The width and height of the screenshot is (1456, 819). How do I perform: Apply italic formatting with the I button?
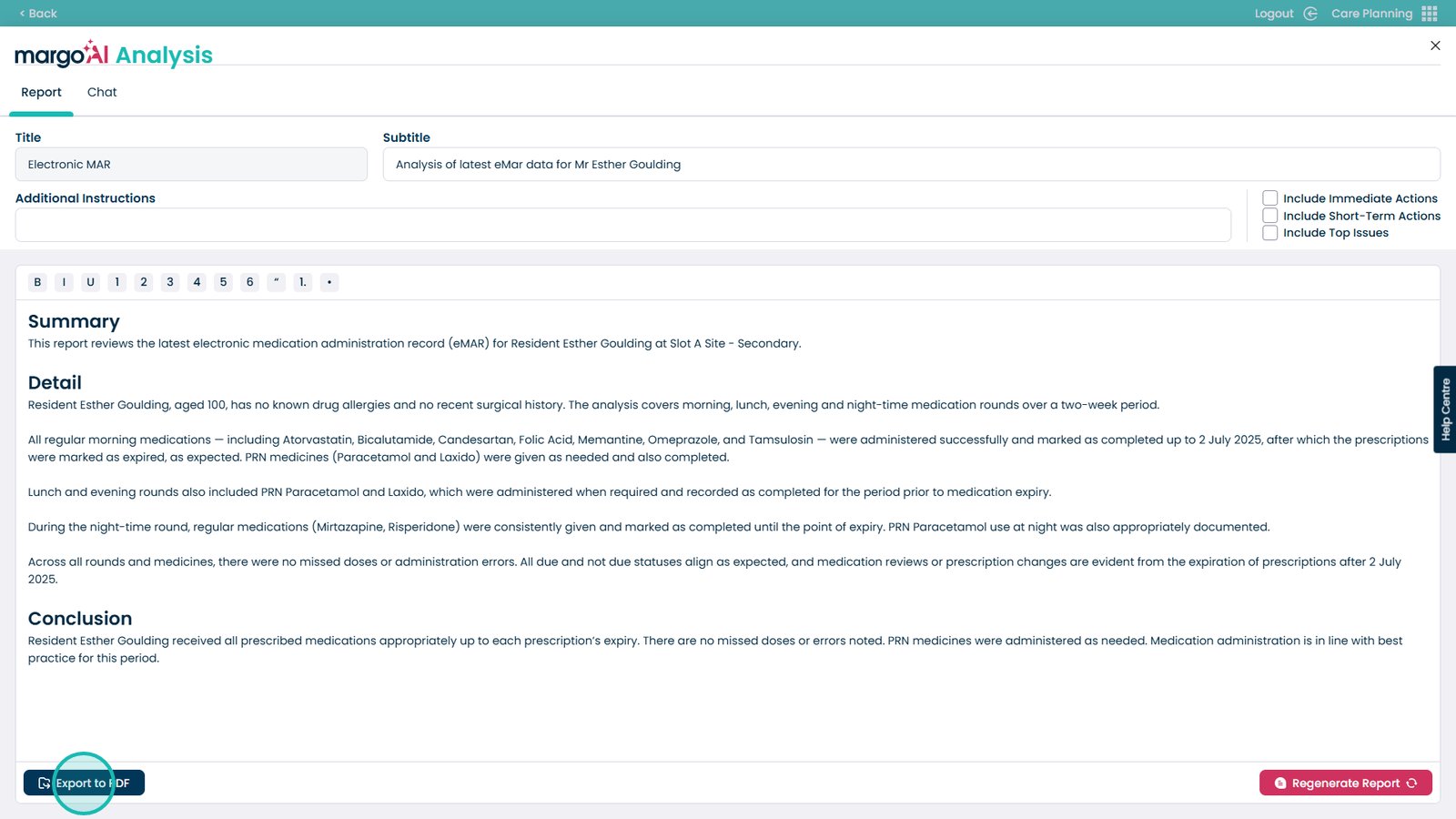tap(64, 282)
